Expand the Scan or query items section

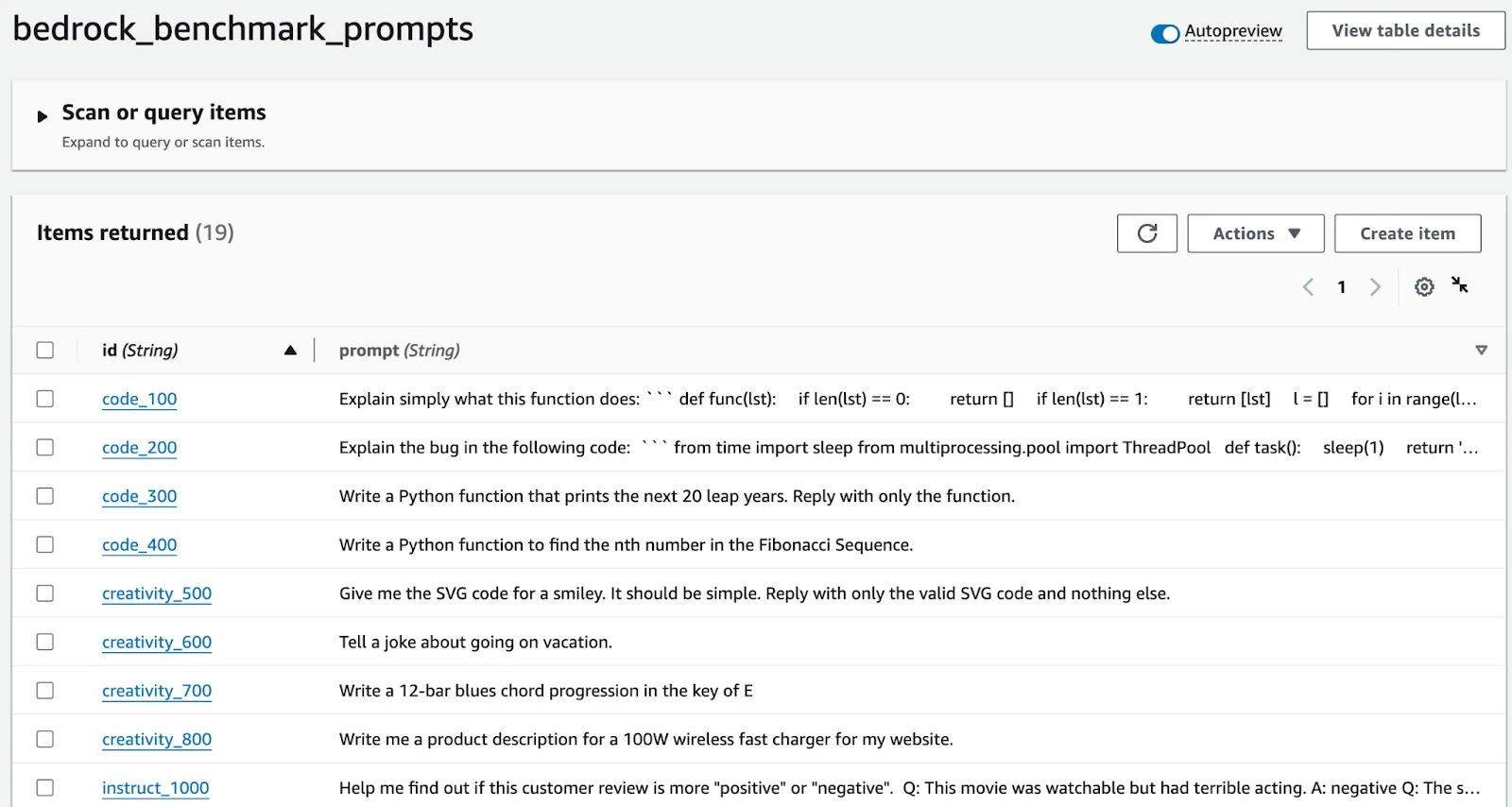43,116
